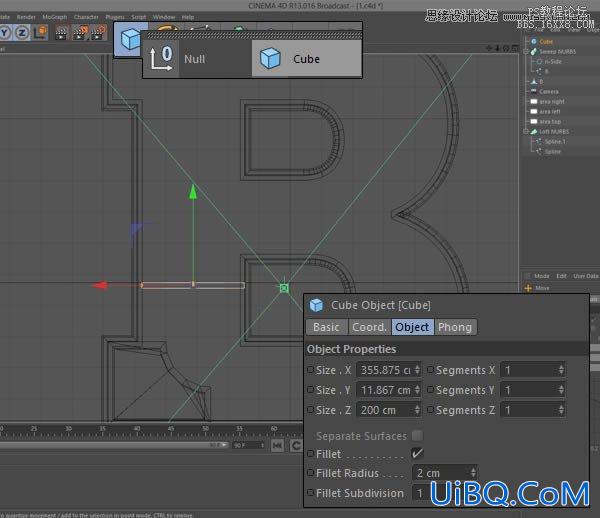
Task: Adjust the Size Z stepper arrows
Action: (417, 410)
